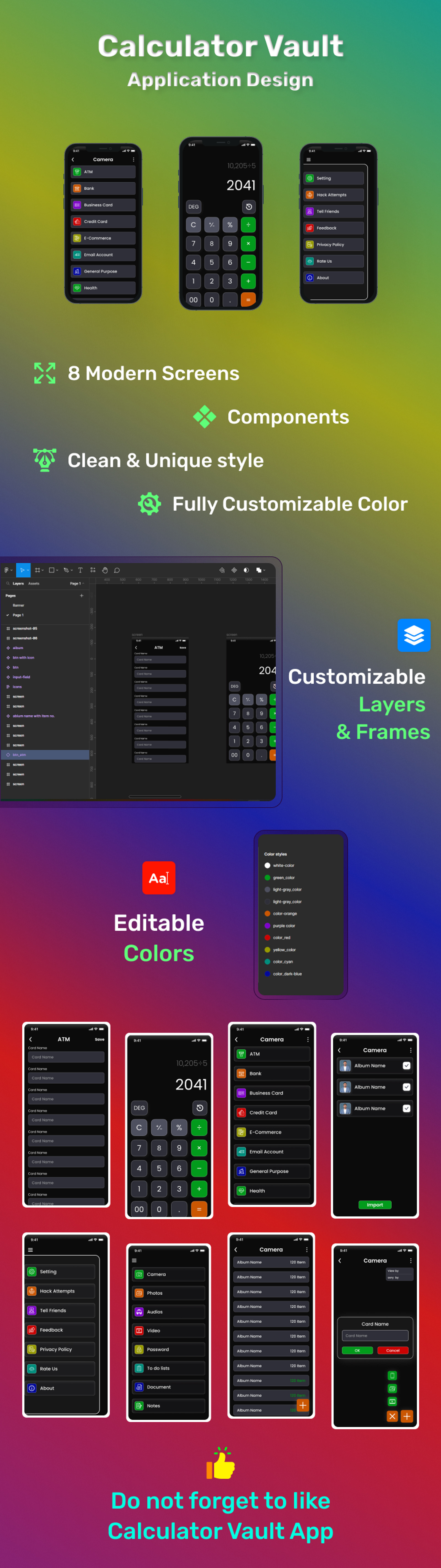Viewport: 441px width, 1568px height.
Task: Select the Move tool in the Figma toolbar
Action: pyautogui.click(x=23, y=570)
